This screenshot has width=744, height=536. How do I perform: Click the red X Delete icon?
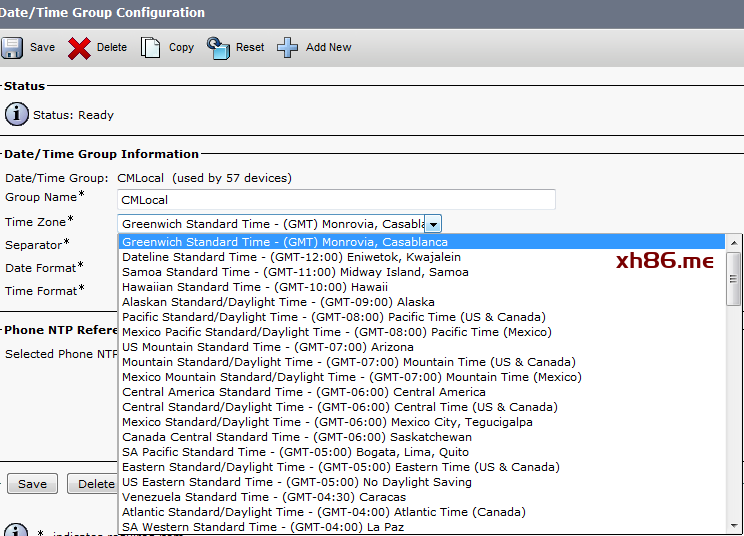click(80, 47)
